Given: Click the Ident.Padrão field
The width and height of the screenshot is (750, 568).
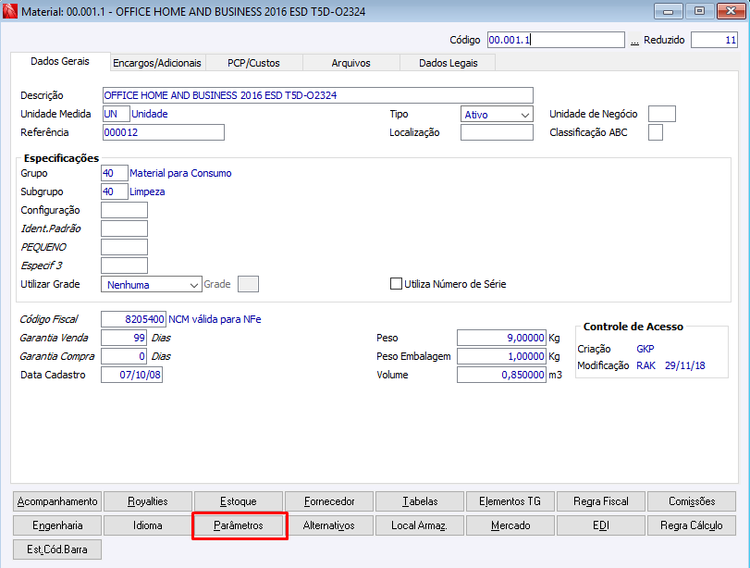Looking at the screenshot, I should (124, 228).
